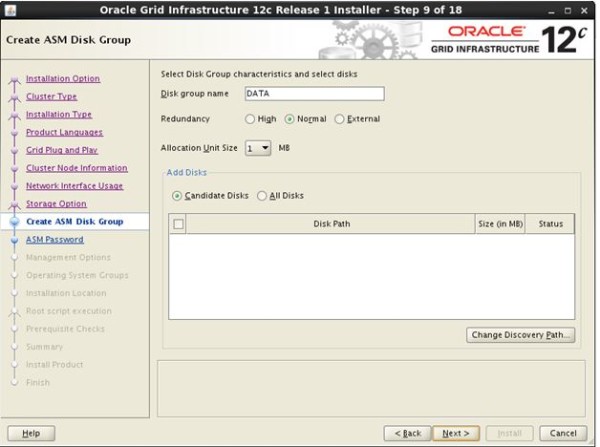Maximize the installer window
600x447 pixels.
(x=568, y=11)
